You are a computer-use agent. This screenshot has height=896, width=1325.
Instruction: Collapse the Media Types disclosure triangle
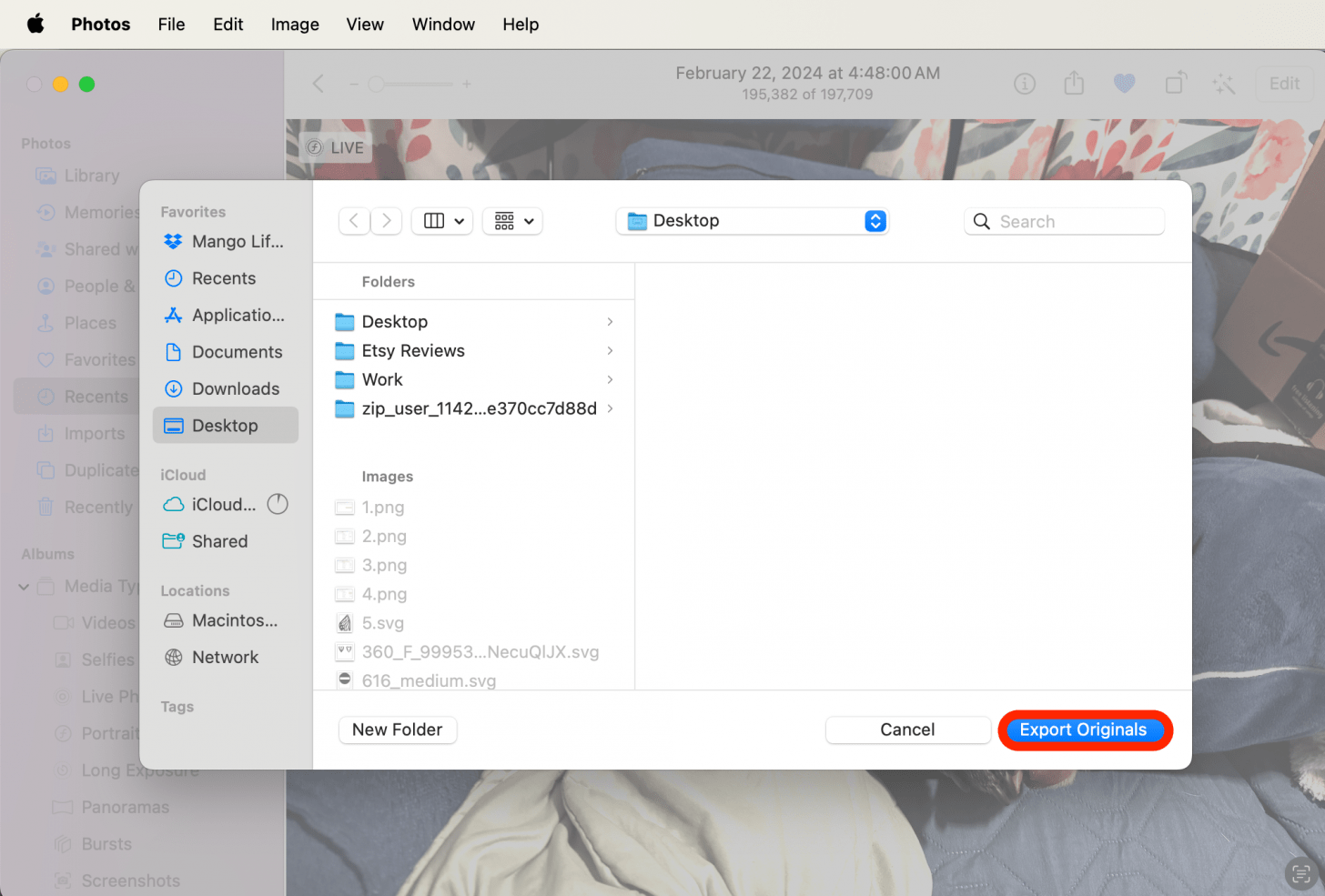point(24,587)
